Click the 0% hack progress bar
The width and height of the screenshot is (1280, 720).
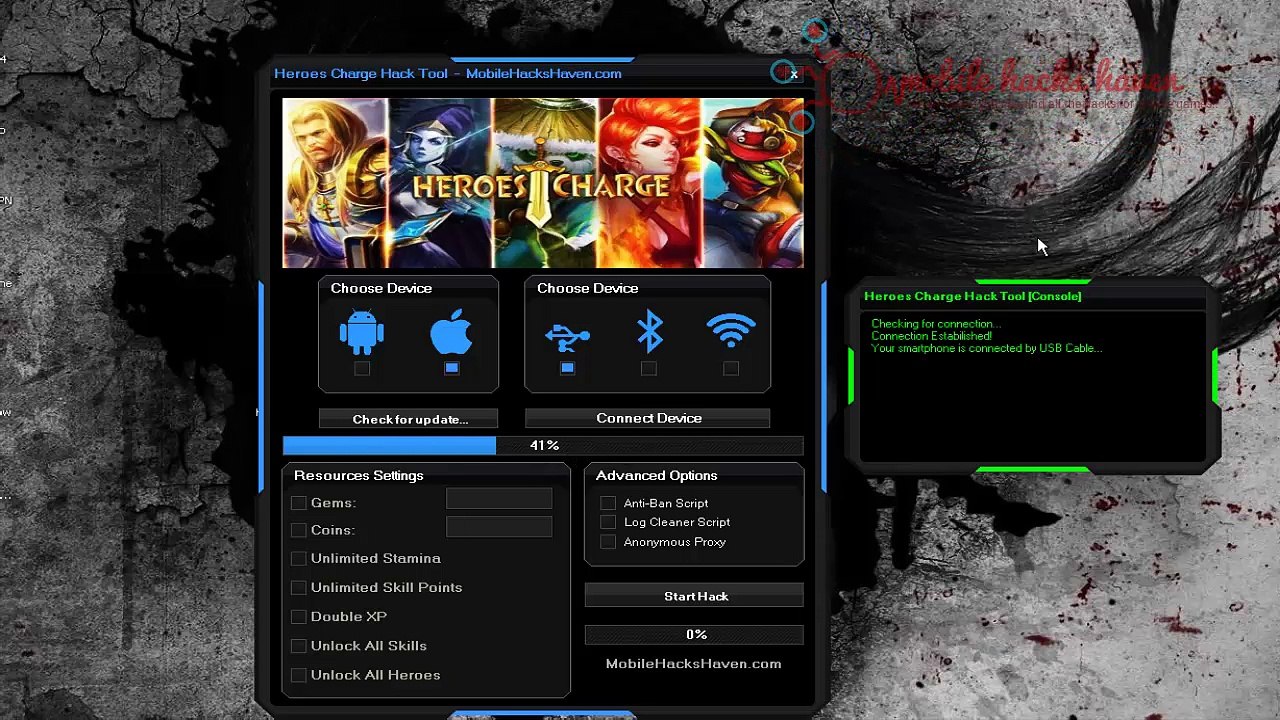click(x=695, y=634)
